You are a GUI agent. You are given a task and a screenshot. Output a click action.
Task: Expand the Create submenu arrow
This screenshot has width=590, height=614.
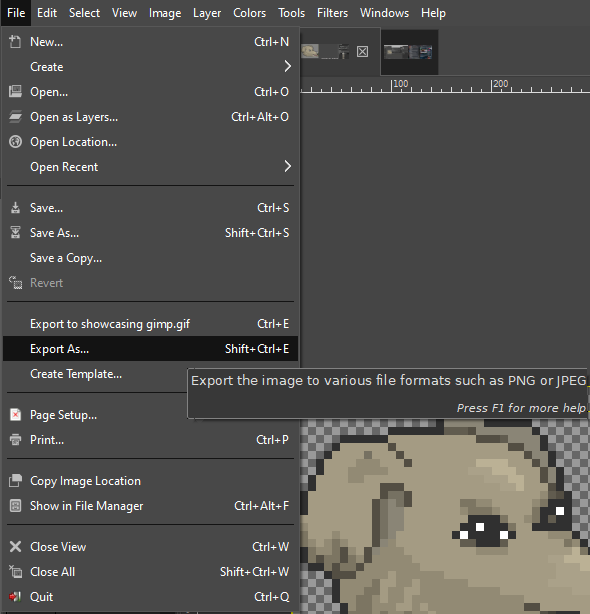288,67
